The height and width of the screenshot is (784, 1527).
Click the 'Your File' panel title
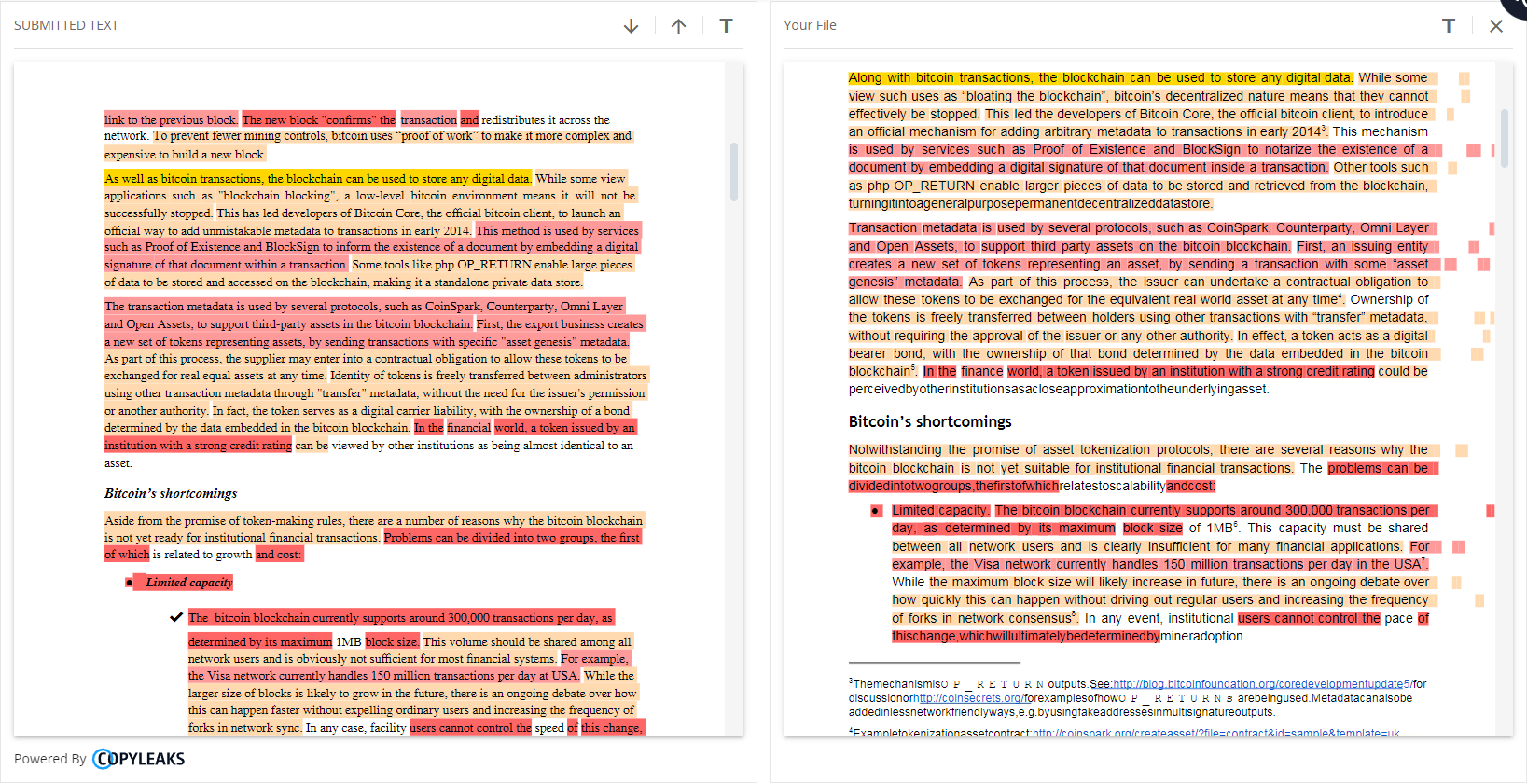810,26
